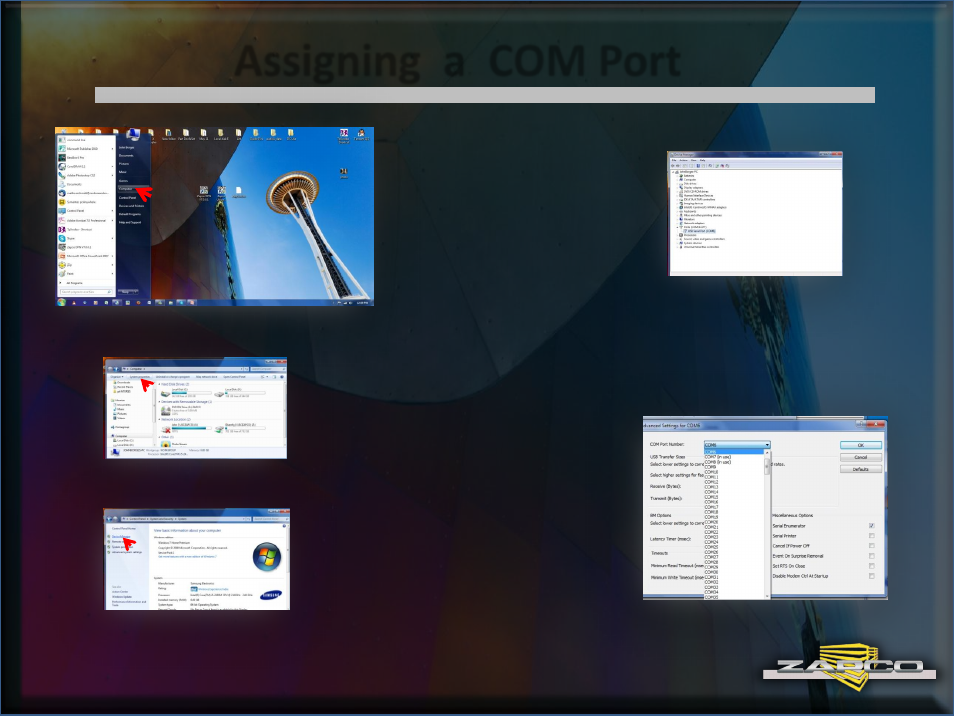Click Control Panel in Start menu right column
Screen dimensions: 954x716
(127, 198)
